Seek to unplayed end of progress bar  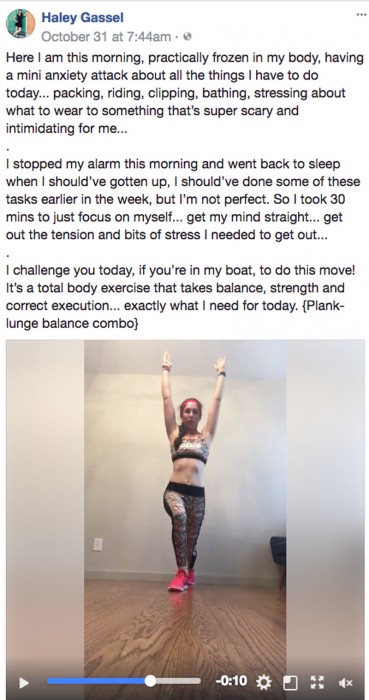pyautogui.click(x=178, y=681)
